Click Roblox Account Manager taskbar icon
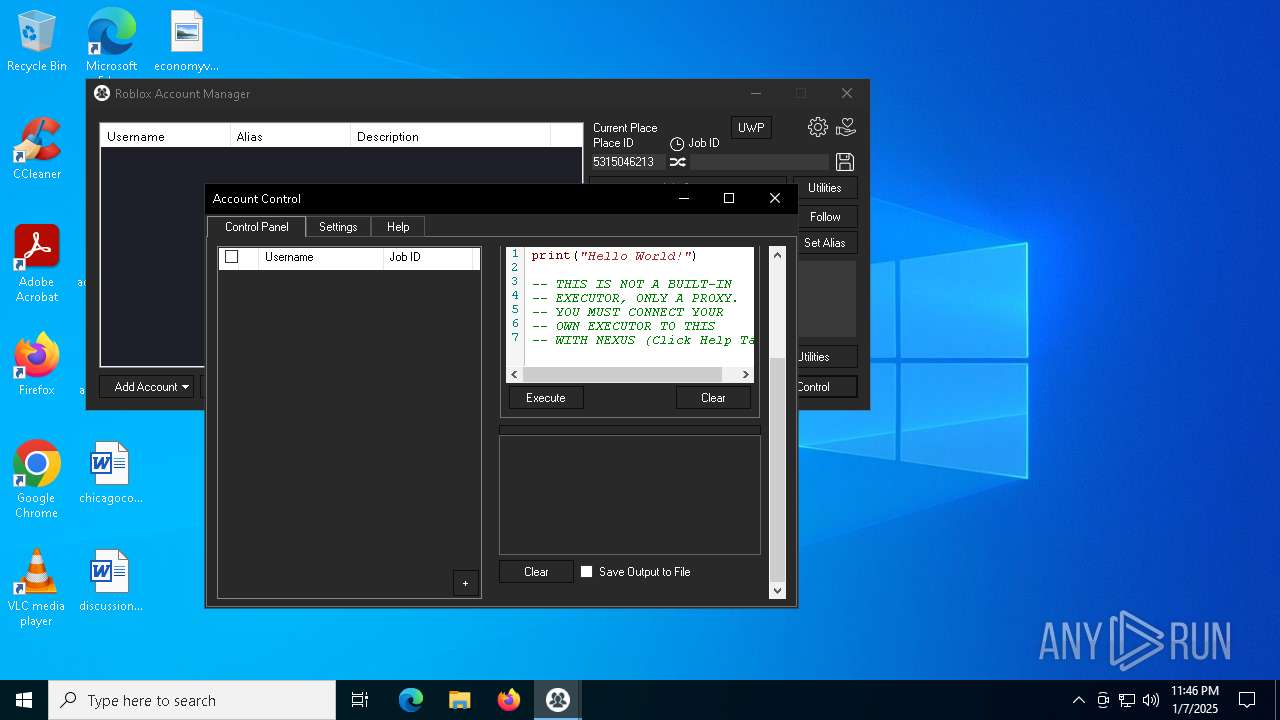The width and height of the screenshot is (1280, 720). click(558, 700)
